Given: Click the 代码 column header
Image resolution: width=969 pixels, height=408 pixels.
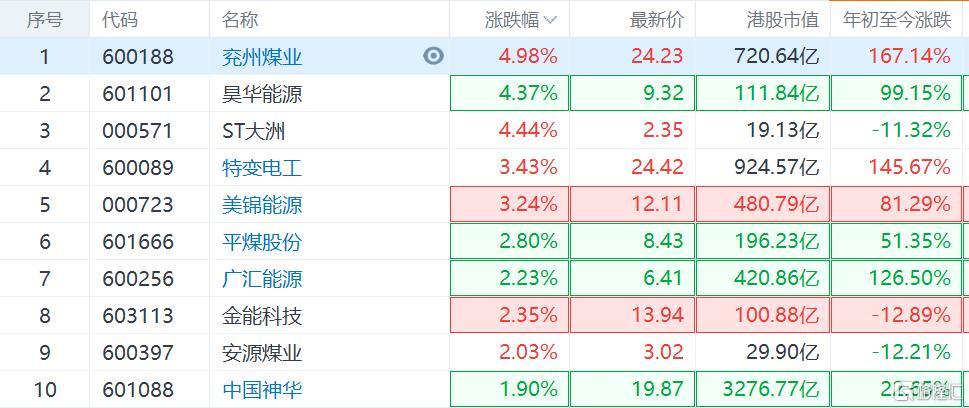Looking at the screenshot, I should pyautogui.click(x=120, y=19).
